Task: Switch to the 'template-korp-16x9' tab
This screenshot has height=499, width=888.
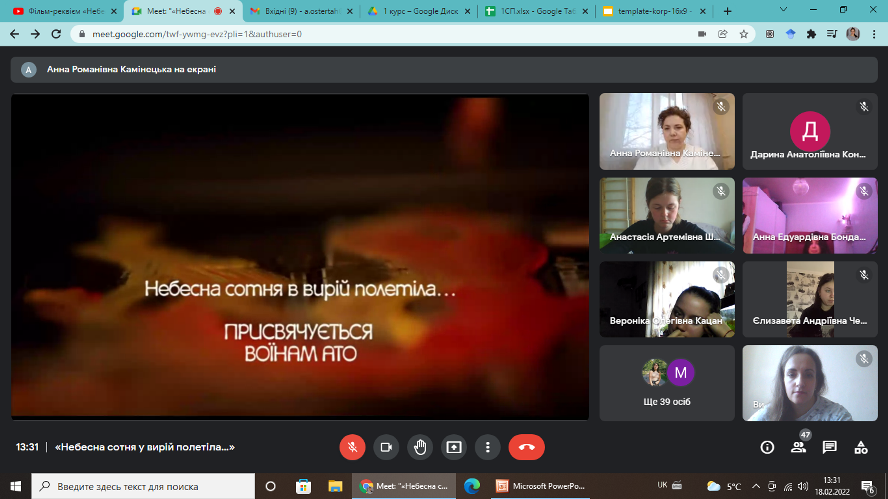Action: pos(653,11)
